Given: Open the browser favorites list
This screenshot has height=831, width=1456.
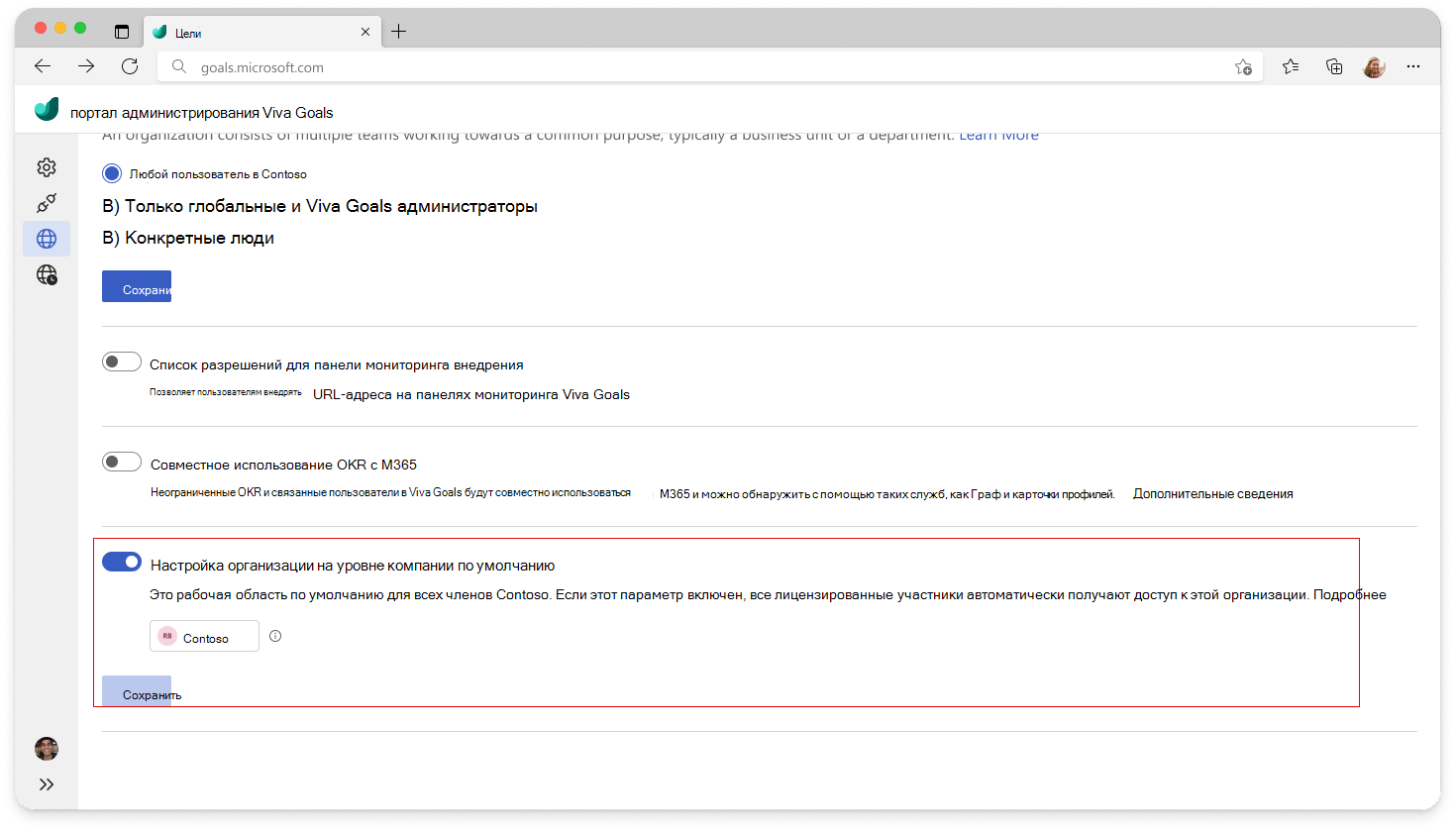Looking at the screenshot, I should pos(1291,66).
